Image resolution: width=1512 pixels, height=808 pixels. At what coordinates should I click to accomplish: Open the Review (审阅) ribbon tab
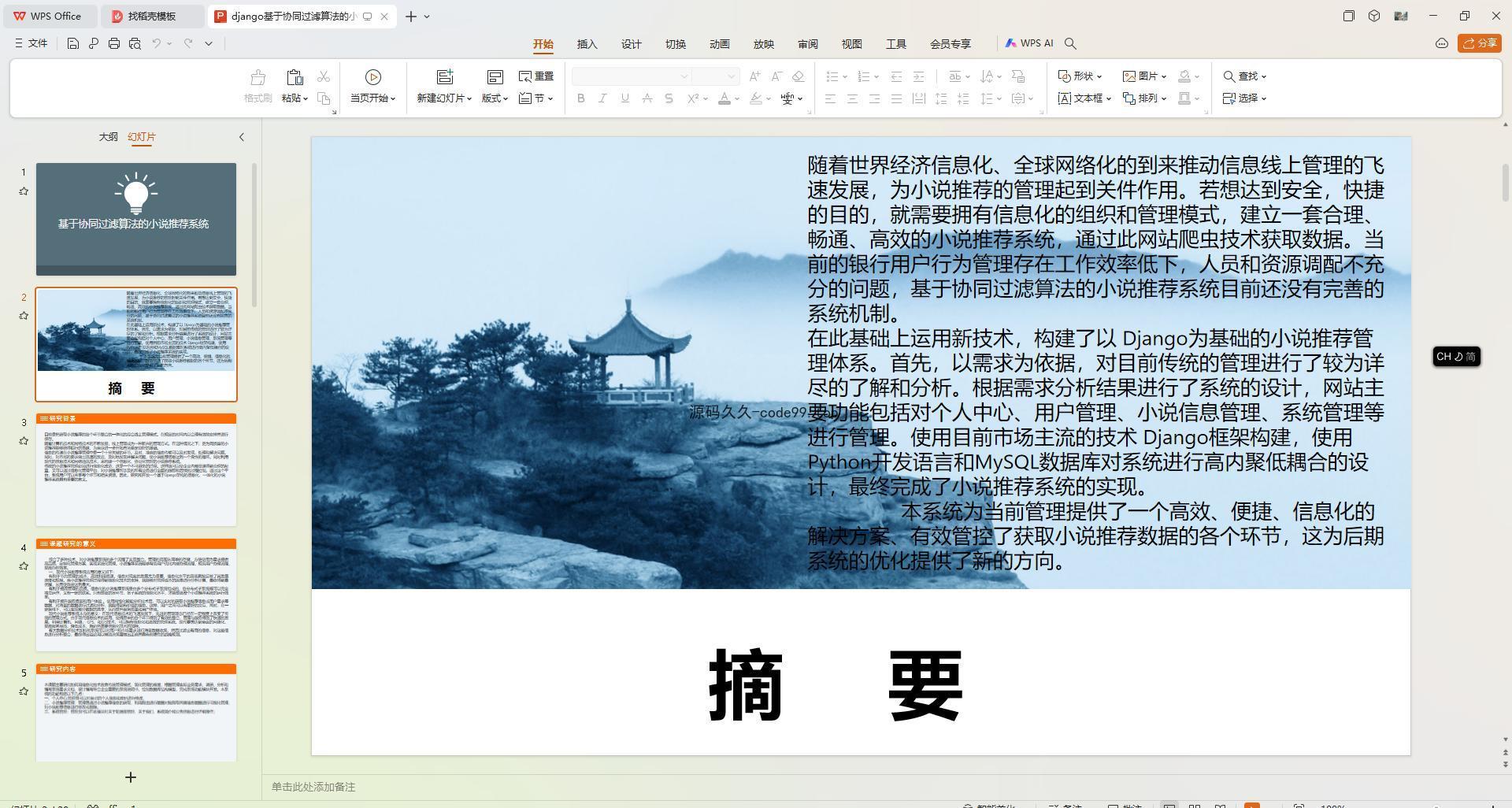click(807, 44)
